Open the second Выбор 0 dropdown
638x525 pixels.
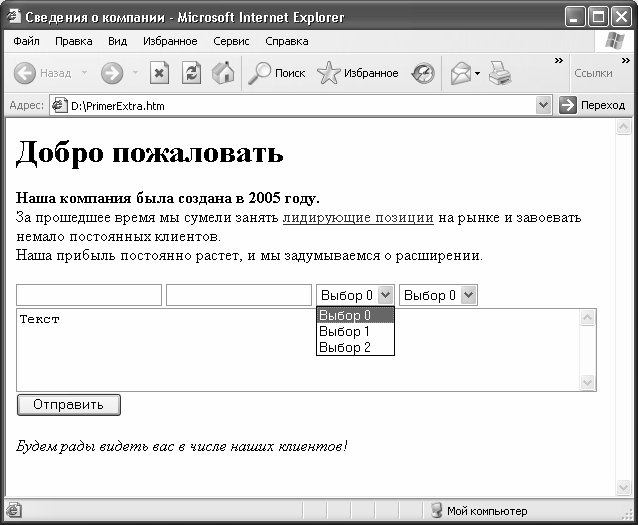click(438, 295)
